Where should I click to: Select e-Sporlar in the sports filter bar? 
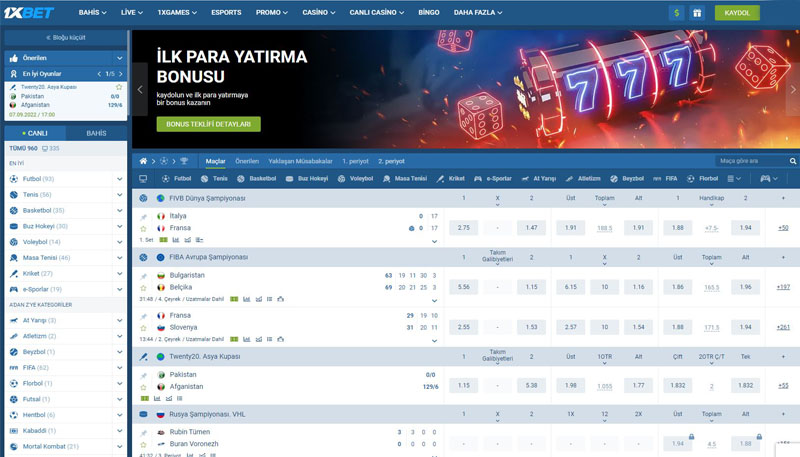(493, 179)
